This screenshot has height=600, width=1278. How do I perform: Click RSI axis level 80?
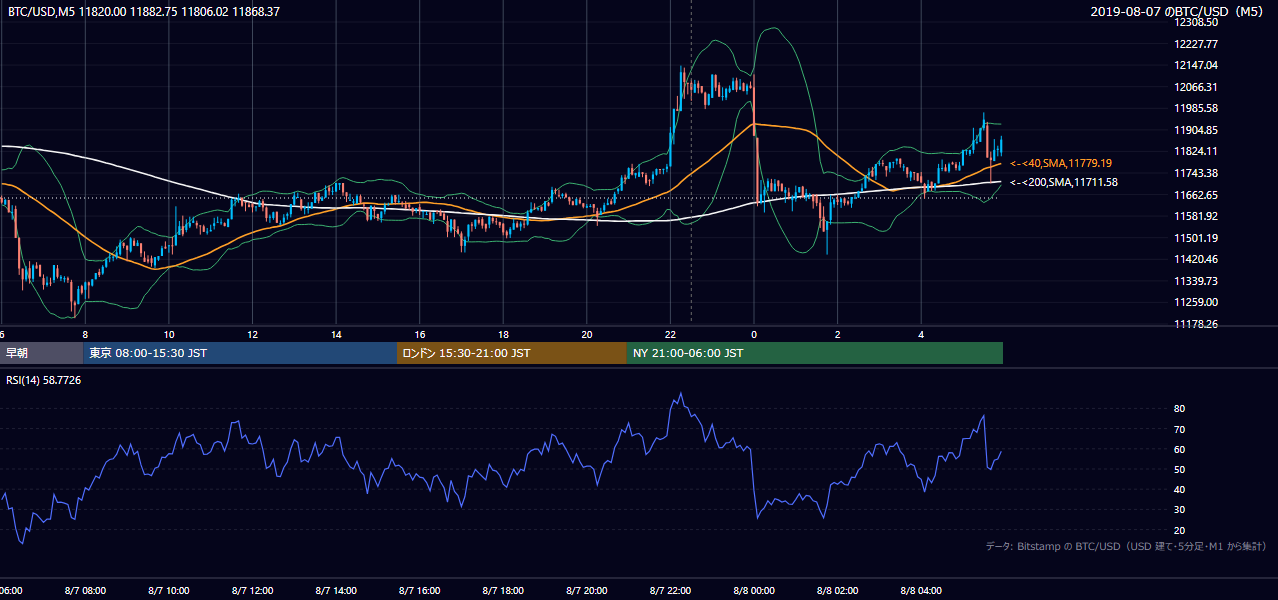point(1180,409)
